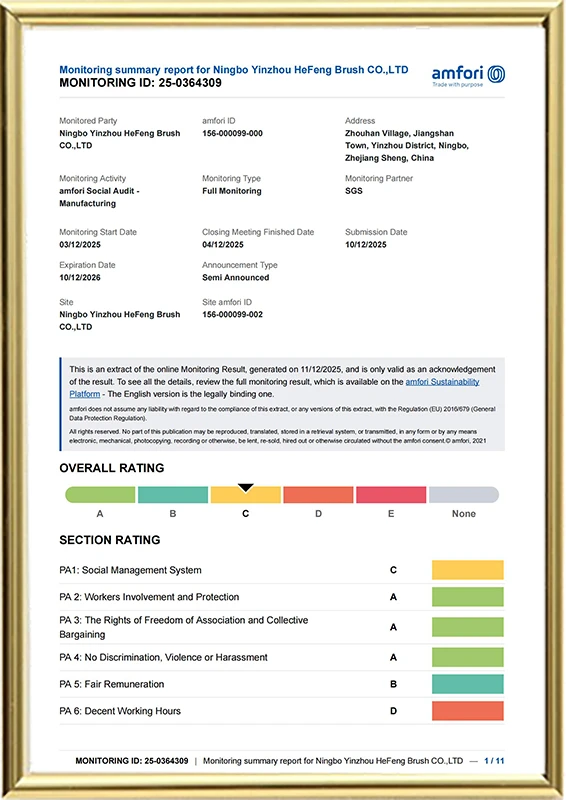
Task: Click the Closing Meeting date '04/12/2025'
Action: pos(223,244)
